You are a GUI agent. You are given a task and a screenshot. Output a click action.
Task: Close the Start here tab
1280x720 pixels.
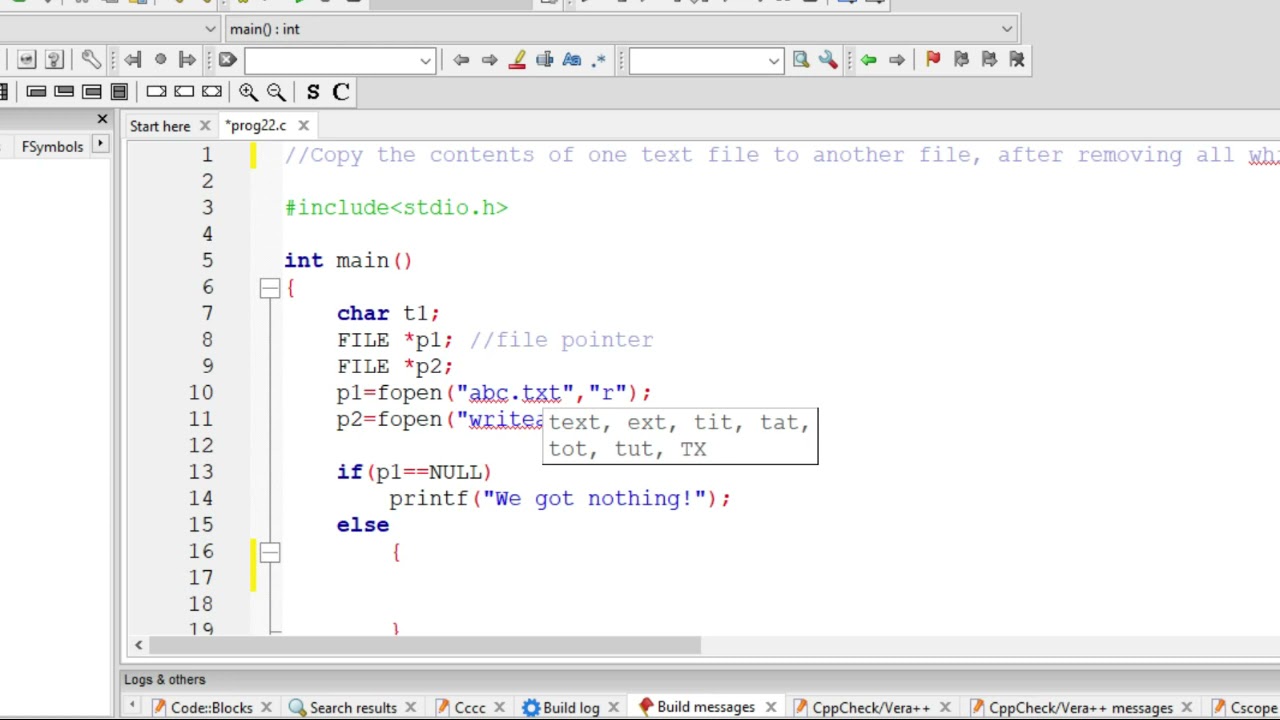click(x=204, y=126)
